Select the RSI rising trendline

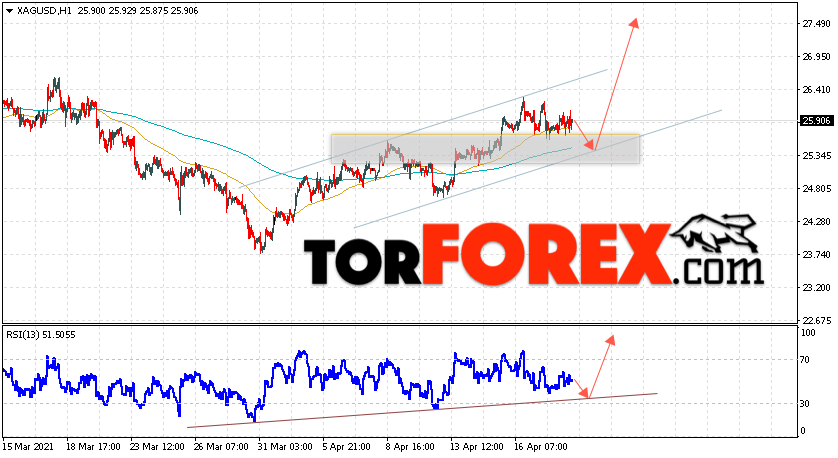pos(422,410)
